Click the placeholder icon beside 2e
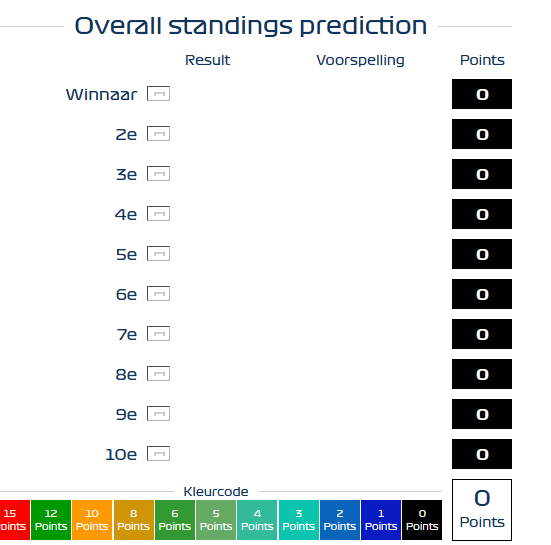This screenshot has width=551, height=545. tap(158, 134)
